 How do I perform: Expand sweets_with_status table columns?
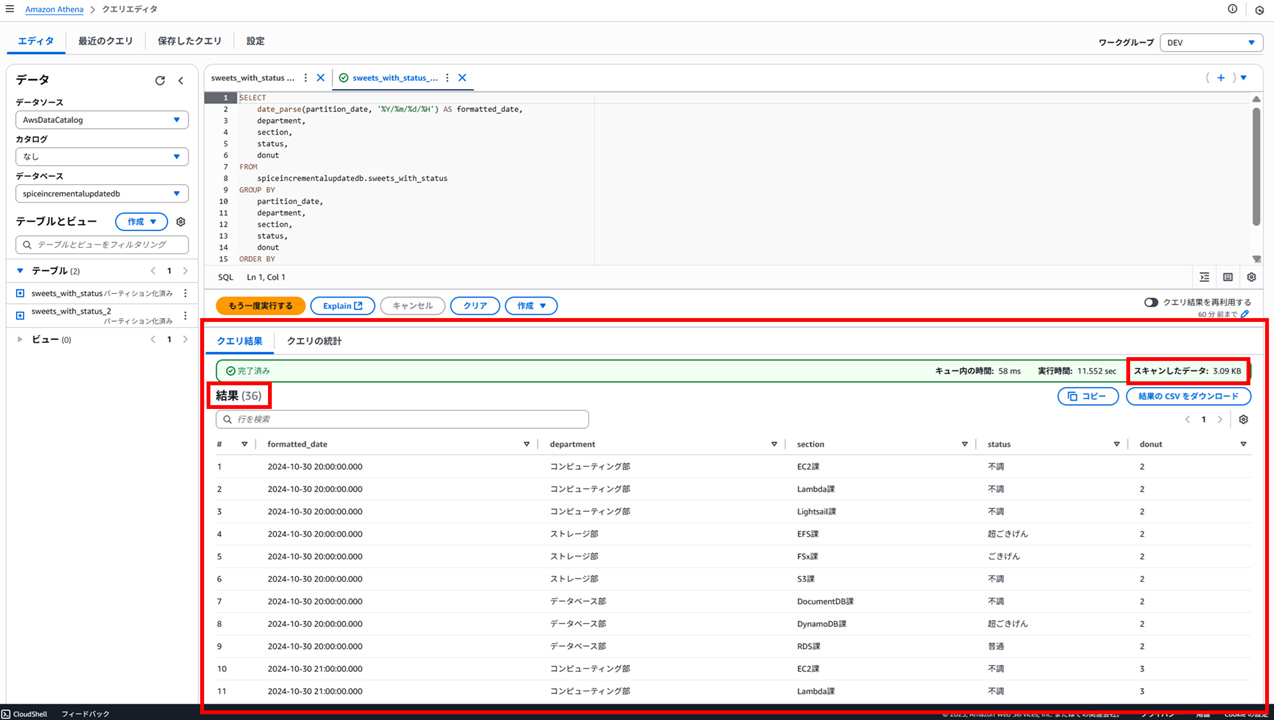[x=20, y=293]
